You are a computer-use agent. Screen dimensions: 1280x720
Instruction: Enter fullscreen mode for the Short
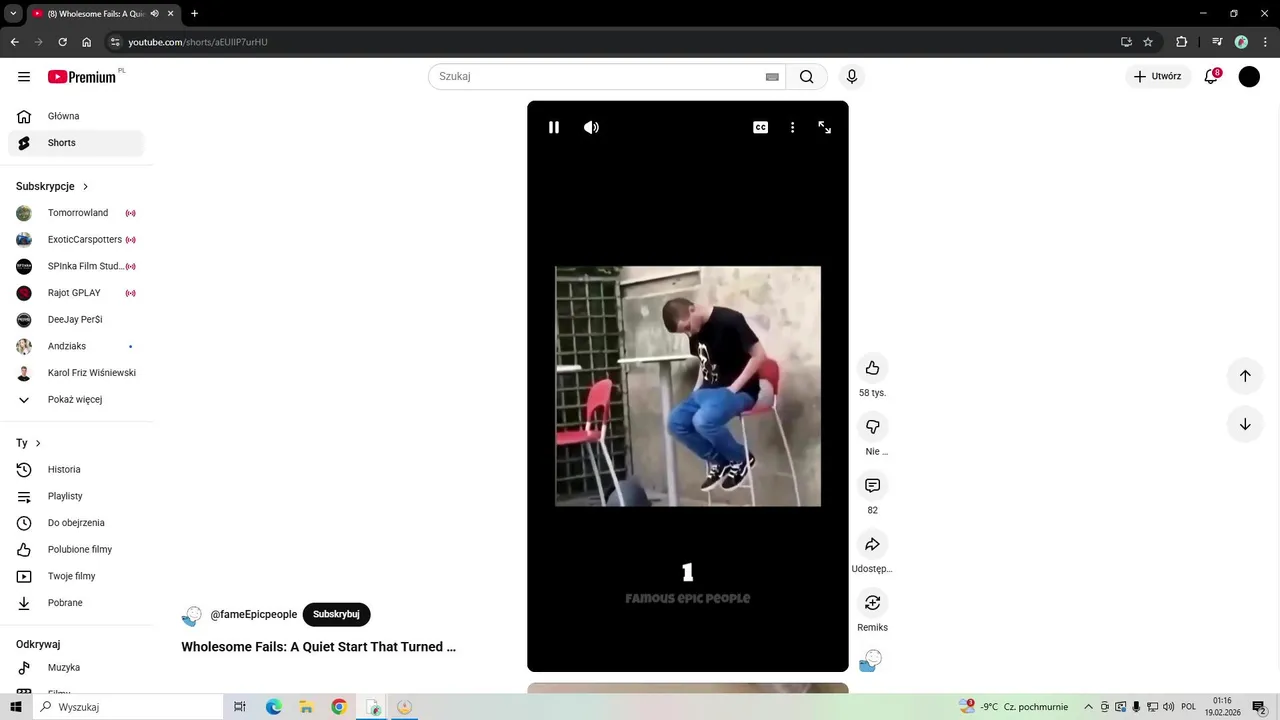point(824,127)
